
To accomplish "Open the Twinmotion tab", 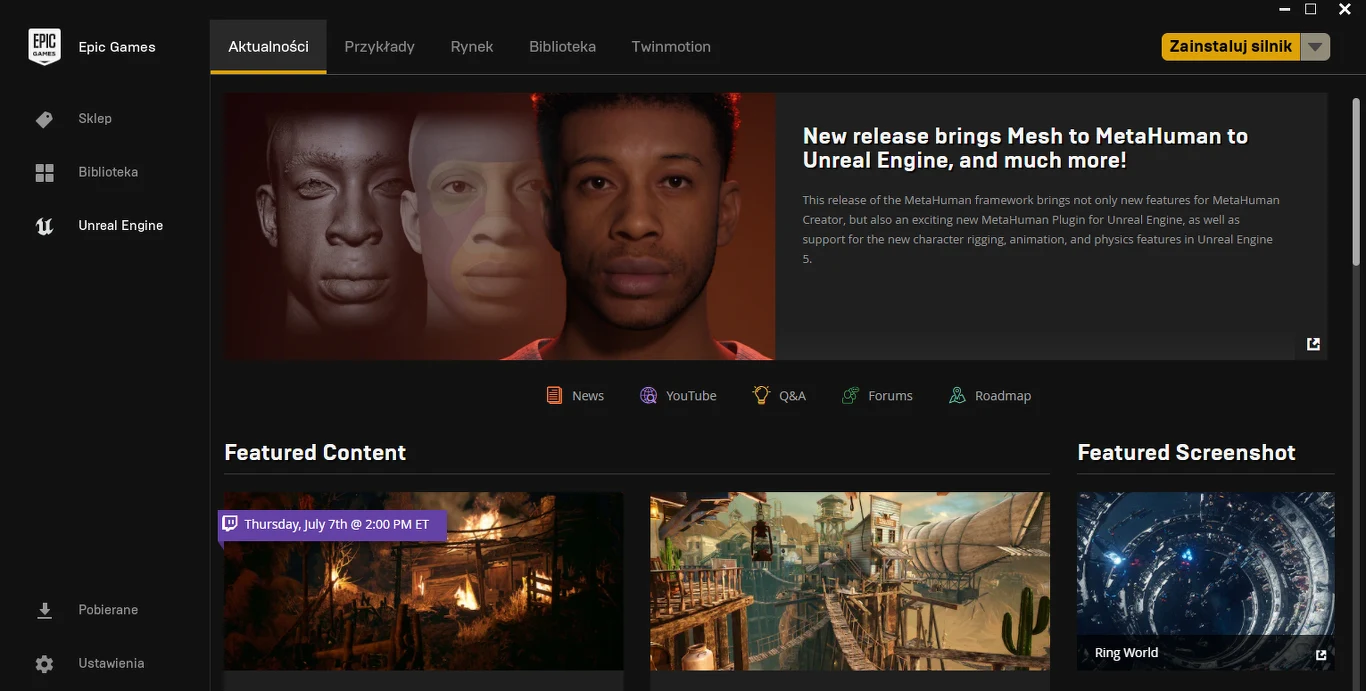I will [x=671, y=47].
